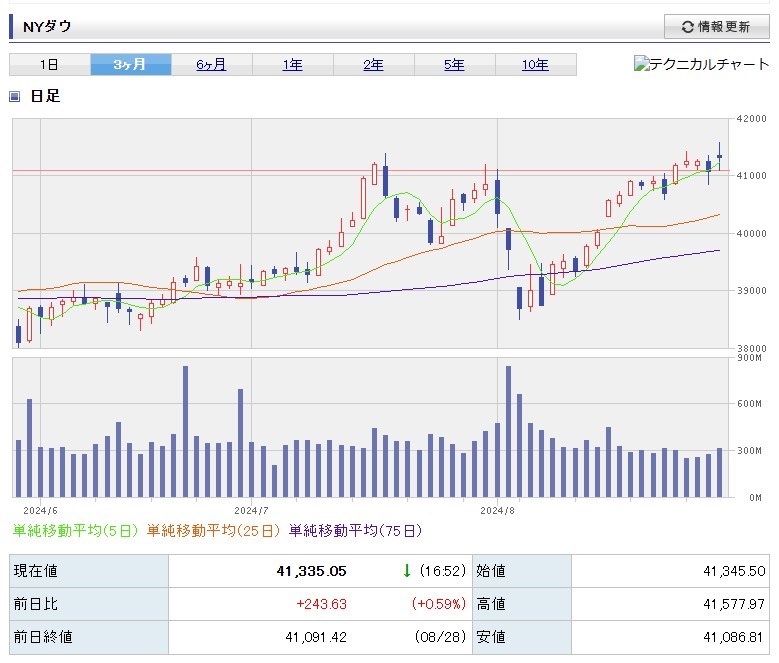
Task: Click the 現在値 value 41,335.05
Action: [x=311, y=571]
